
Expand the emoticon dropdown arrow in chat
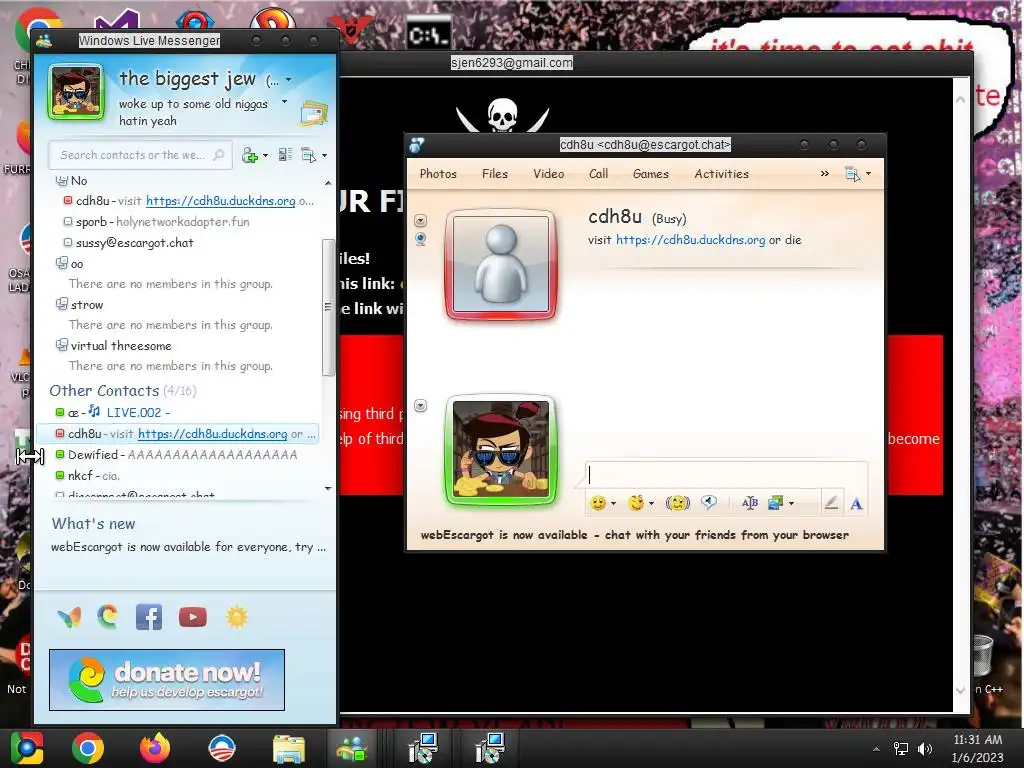point(613,504)
